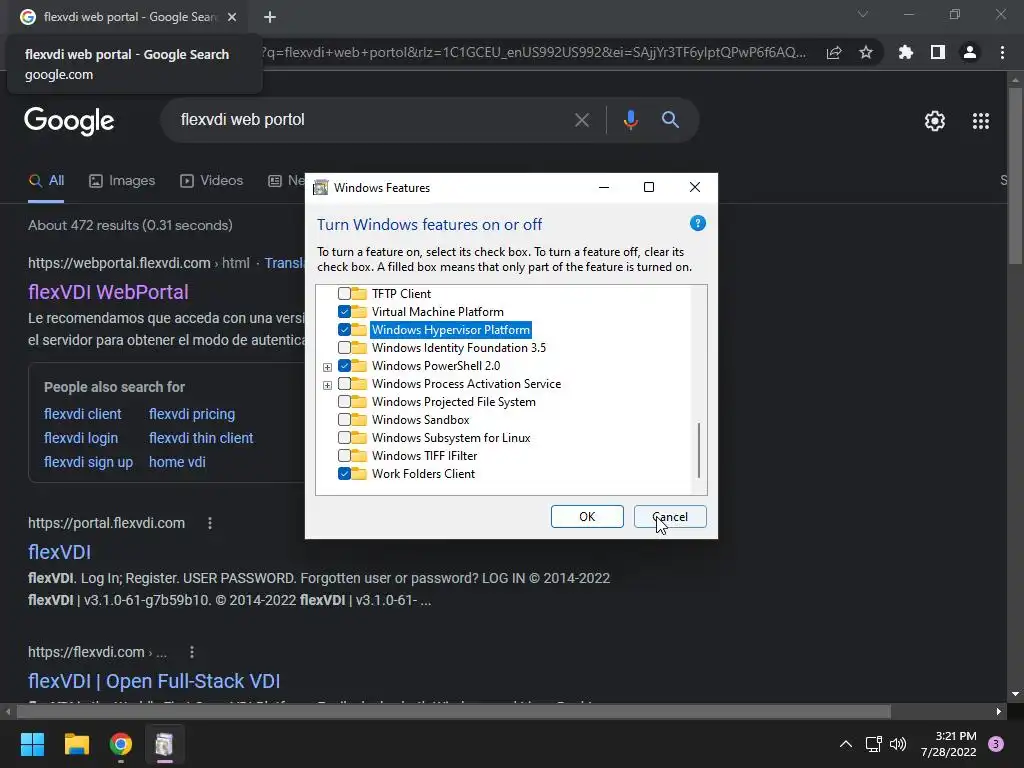Screen dimensions: 1024x768
Task: Search for flexvdi pricing suggestion
Action: (192, 414)
